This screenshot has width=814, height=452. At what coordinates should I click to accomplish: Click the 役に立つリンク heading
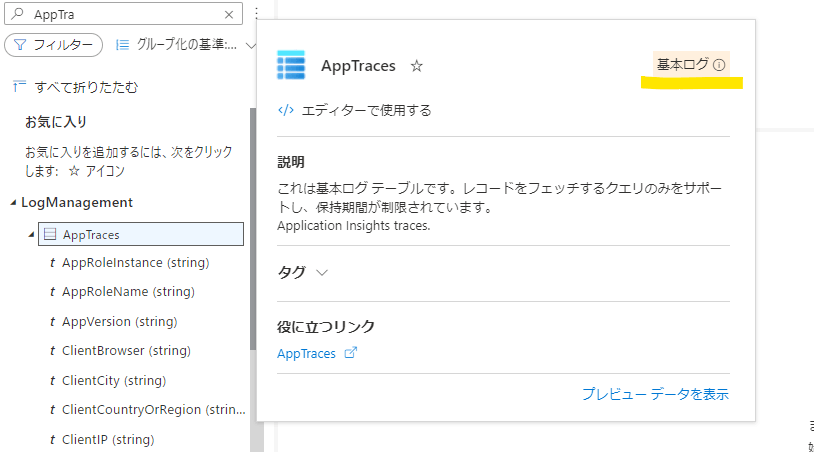pyautogui.click(x=326, y=327)
